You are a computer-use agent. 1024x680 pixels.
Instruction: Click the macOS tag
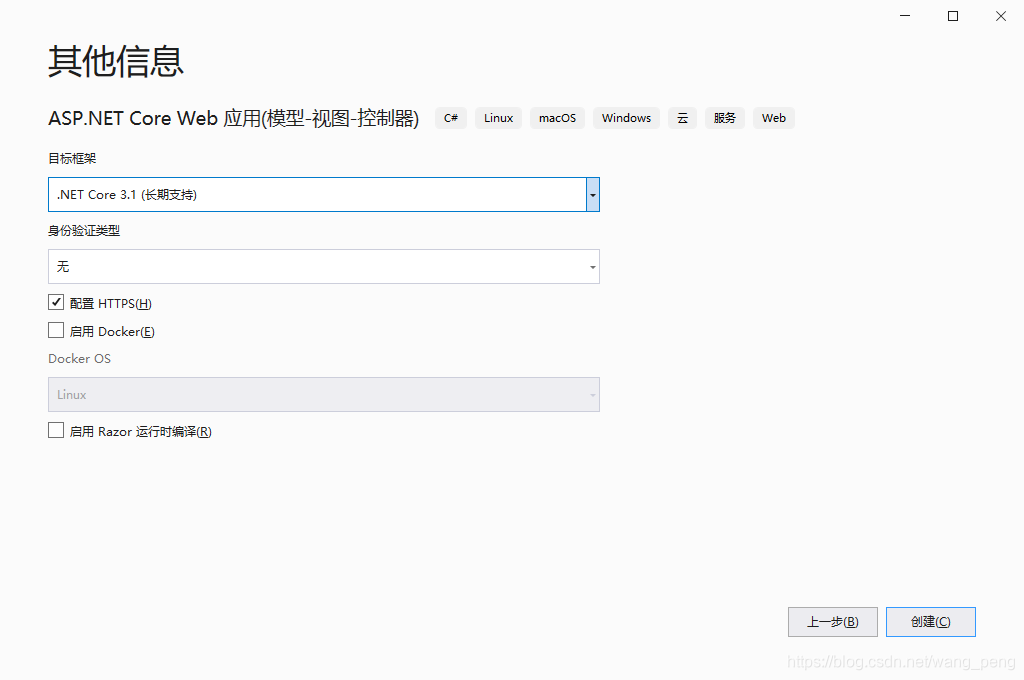coord(557,118)
